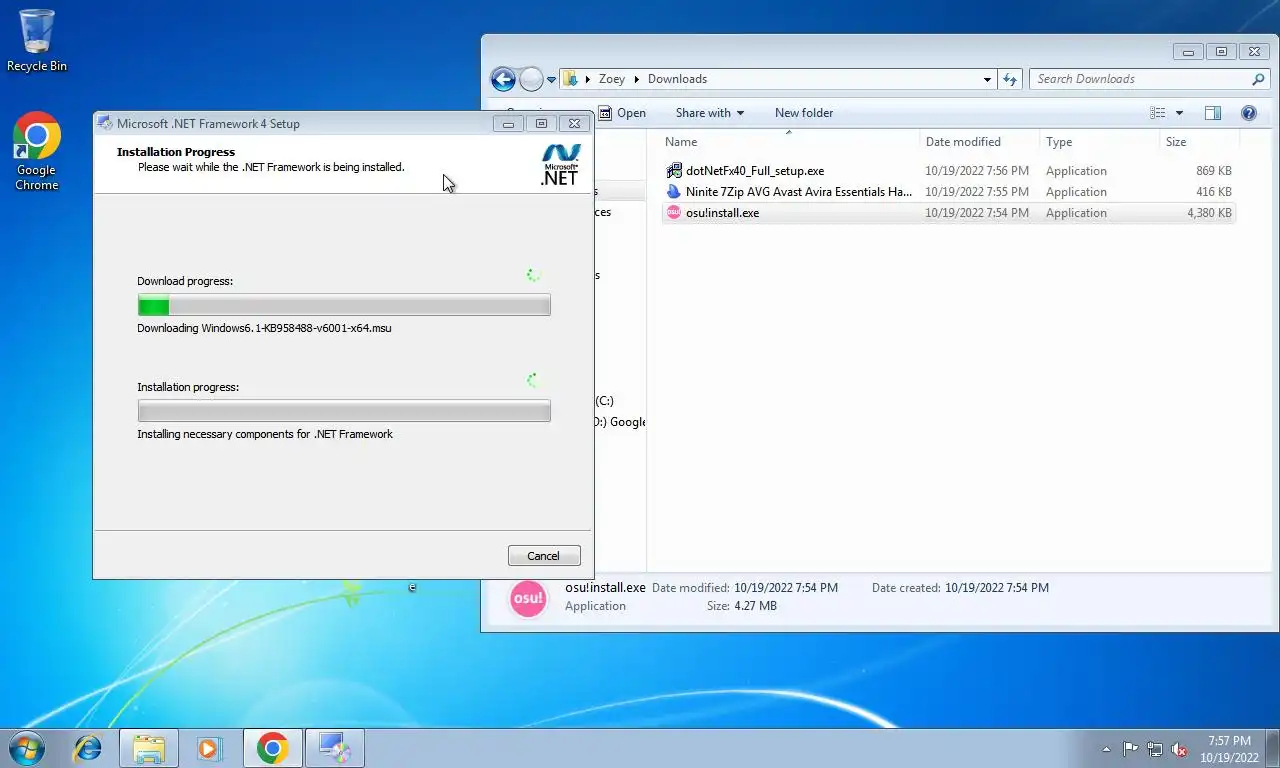
Task: Click the large osu! thumbnail in details pane
Action: click(528, 598)
